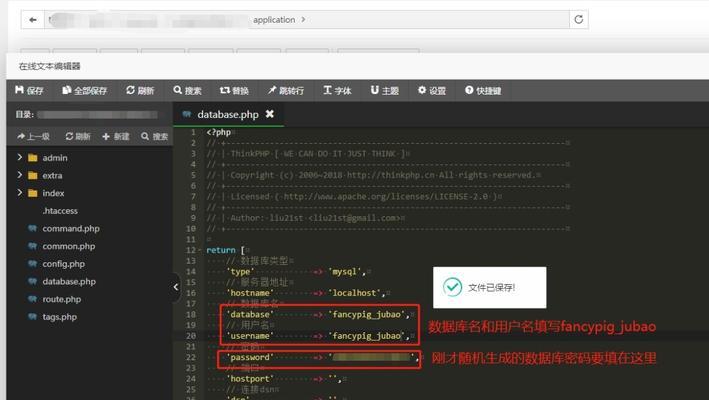Image resolution: width=709 pixels, height=400 pixels.
Task: Open the 替换 replace tool
Action: tap(234, 90)
